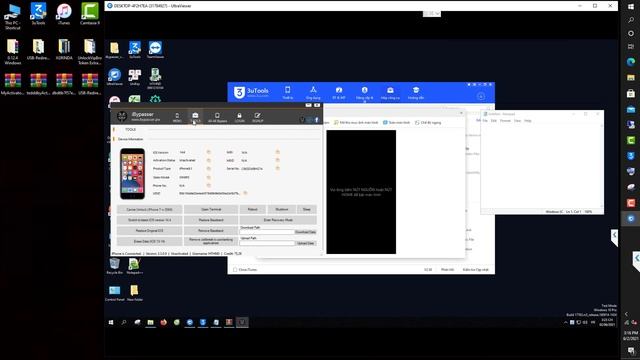Click the iPhone preview image in iBypasser

coord(132,174)
